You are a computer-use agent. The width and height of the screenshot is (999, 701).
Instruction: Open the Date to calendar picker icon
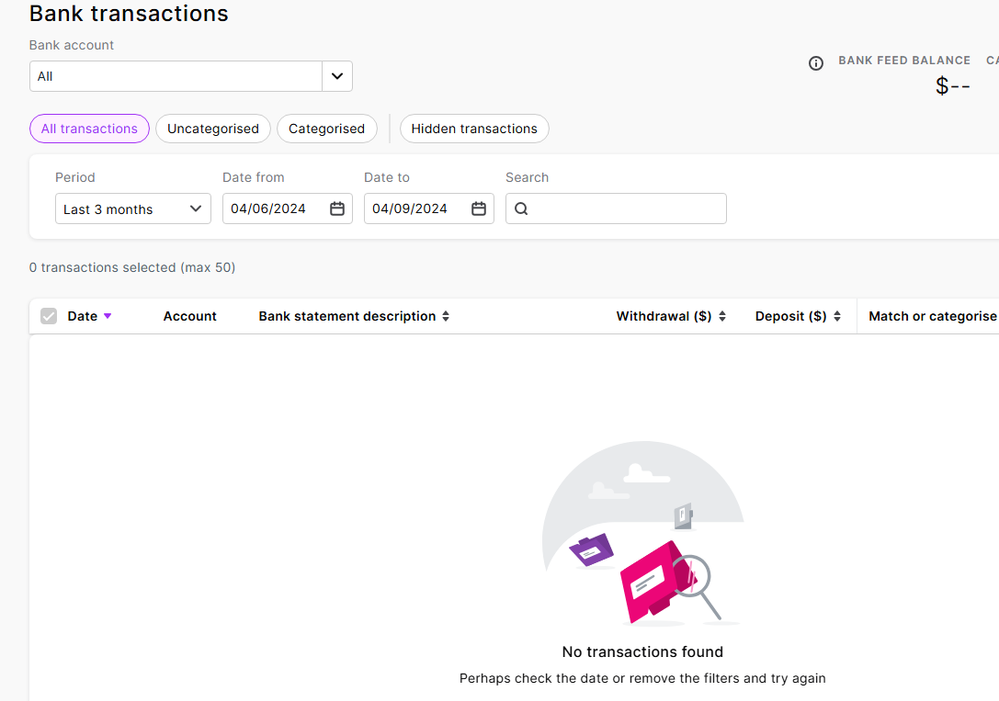pos(479,209)
